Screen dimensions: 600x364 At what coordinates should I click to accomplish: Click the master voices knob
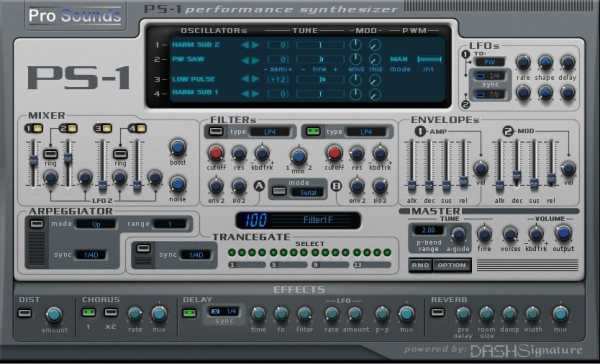pos(510,234)
